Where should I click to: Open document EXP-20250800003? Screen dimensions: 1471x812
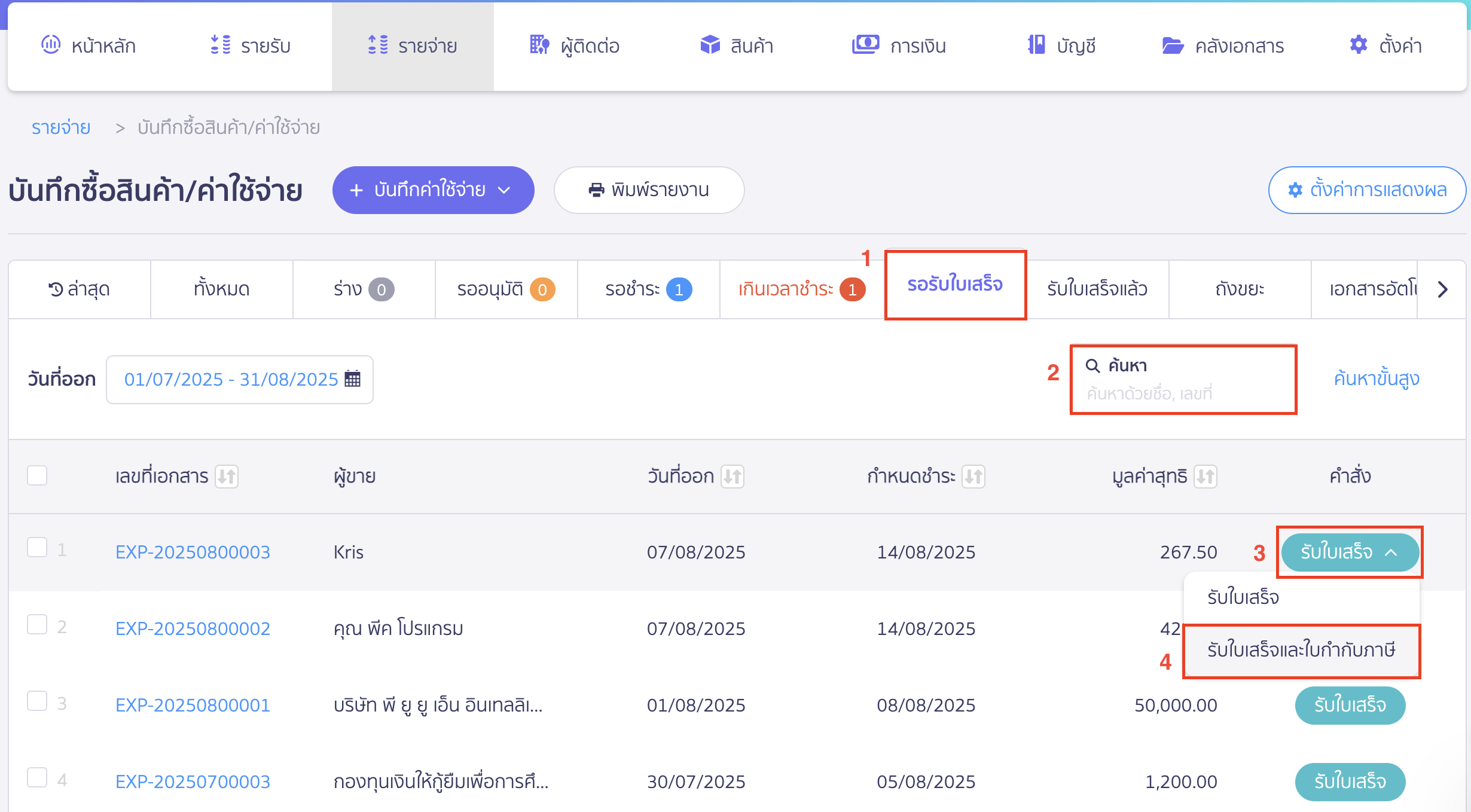193,552
